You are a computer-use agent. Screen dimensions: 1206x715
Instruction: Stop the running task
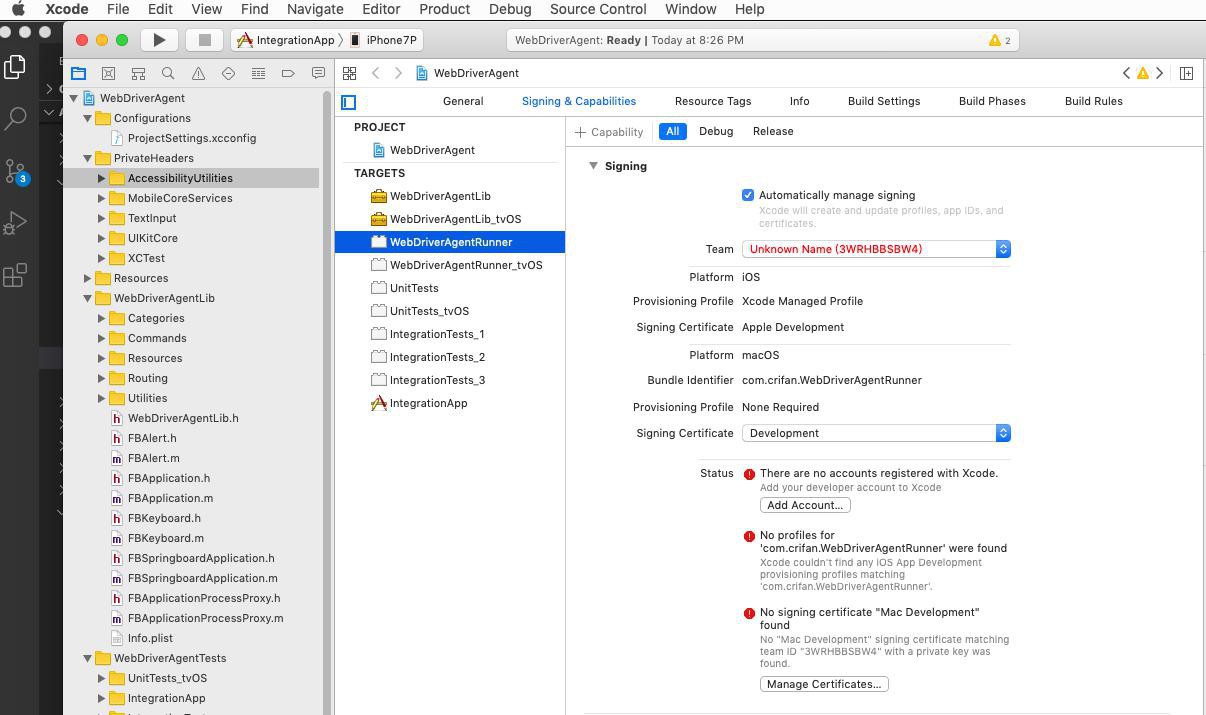coord(204,40)
